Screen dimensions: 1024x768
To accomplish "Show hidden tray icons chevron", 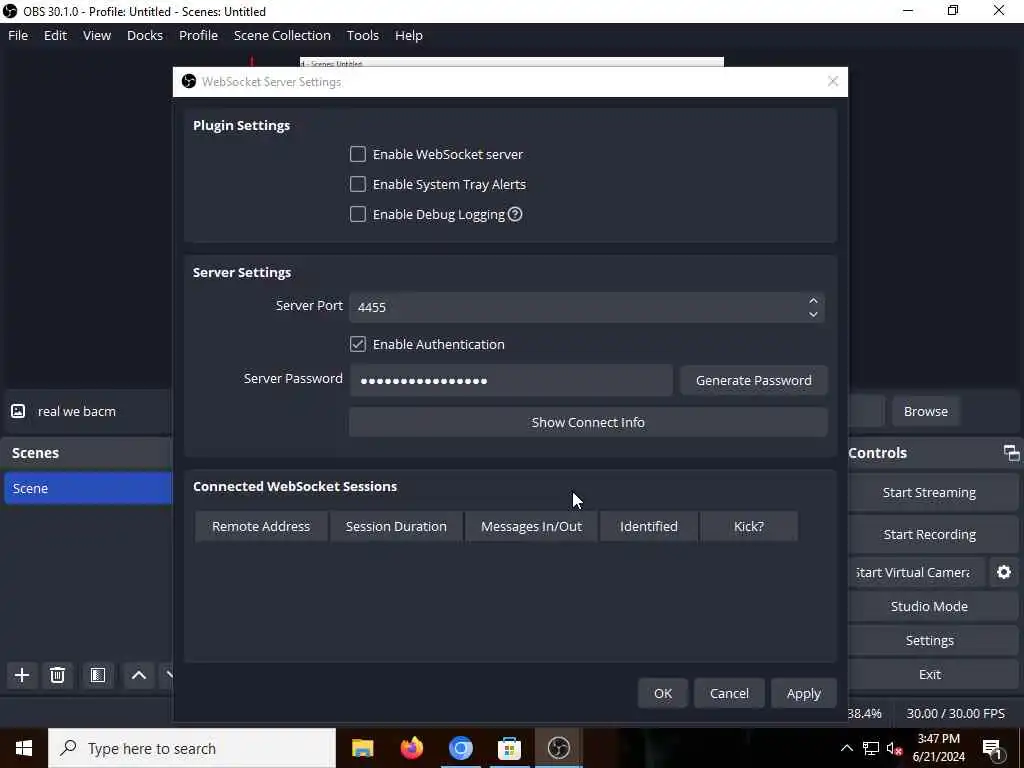I will (846, 748).
